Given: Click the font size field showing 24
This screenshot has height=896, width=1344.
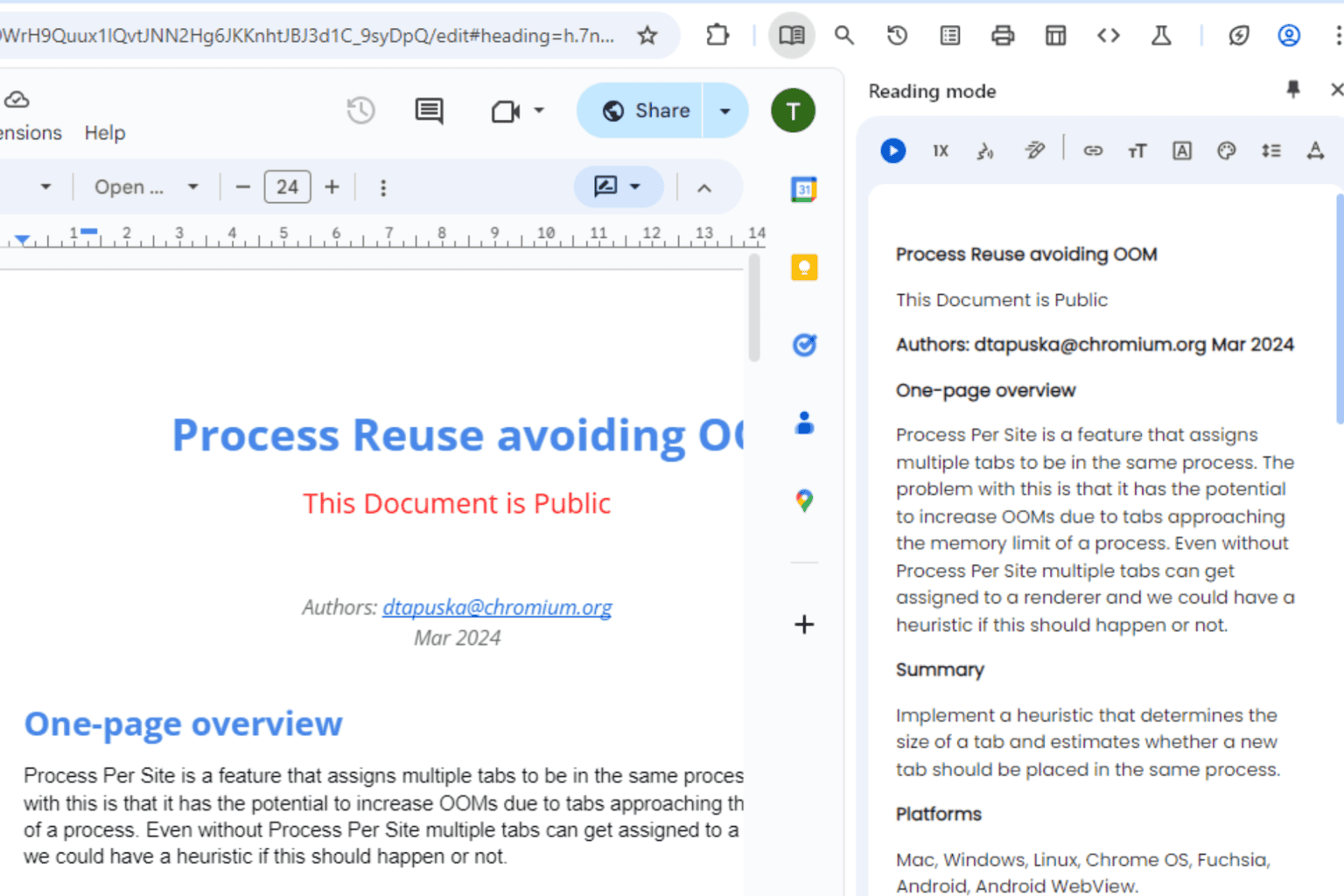Looking at the screenshot, I should pyautogui.click(x=288, y=187).
